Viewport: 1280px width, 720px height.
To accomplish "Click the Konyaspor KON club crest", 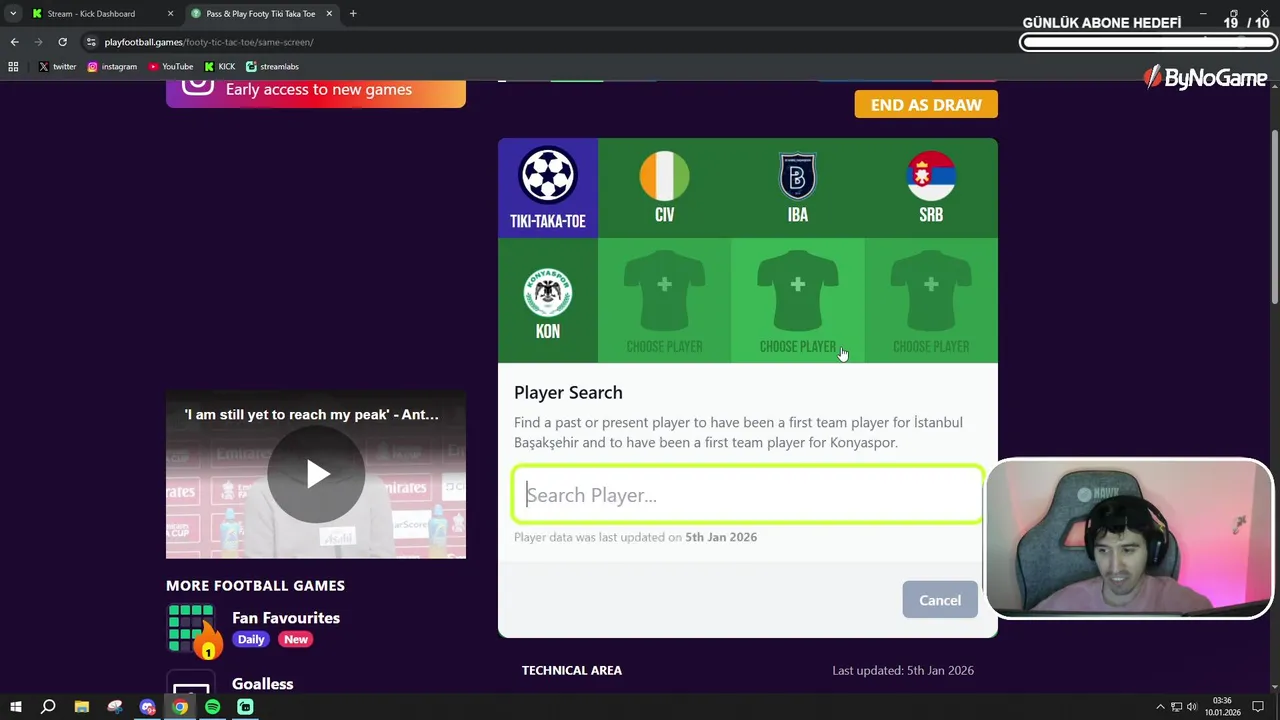I will [x=548, y=293].
